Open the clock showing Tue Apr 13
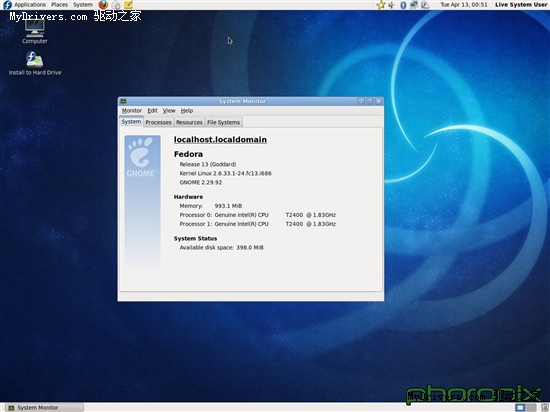 click(464, 5)
